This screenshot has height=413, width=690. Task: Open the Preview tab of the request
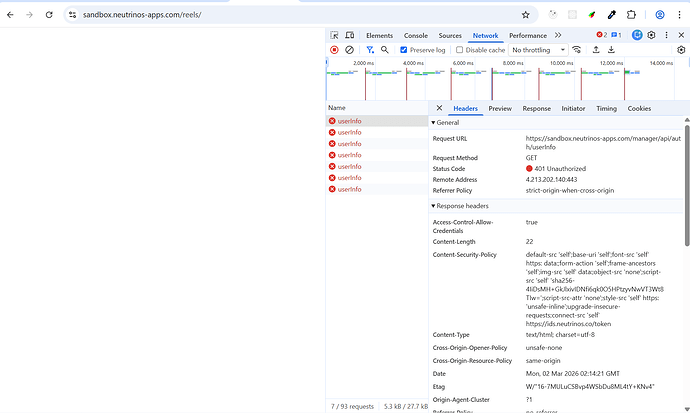(x=500, y=109)
